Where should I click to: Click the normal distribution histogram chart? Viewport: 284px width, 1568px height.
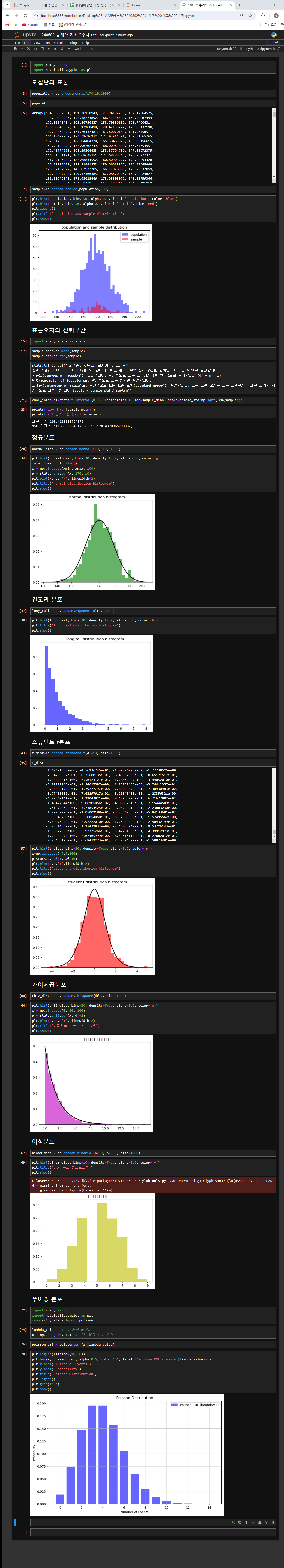click(x=93, y=542)
